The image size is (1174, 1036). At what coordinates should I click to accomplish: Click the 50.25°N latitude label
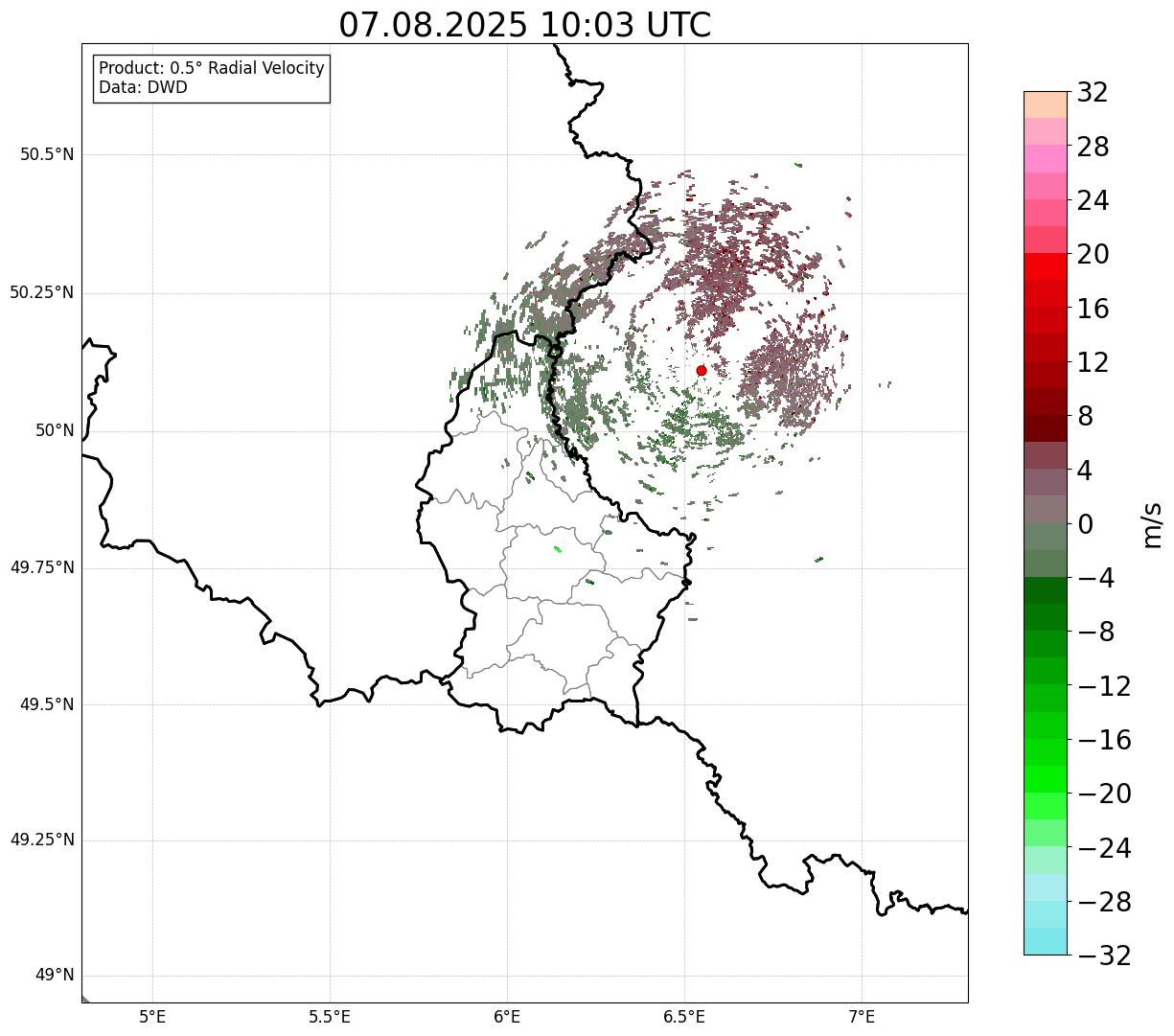click(x=42, y=292)
